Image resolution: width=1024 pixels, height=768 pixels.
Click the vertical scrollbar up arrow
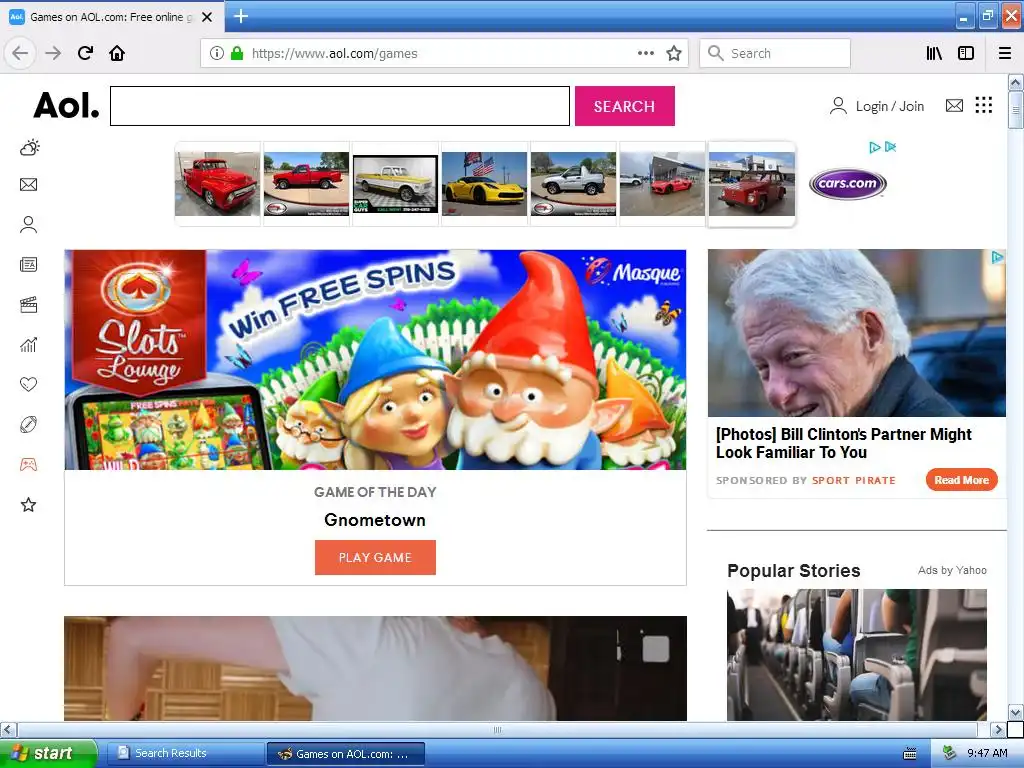tap(1015, 82)
